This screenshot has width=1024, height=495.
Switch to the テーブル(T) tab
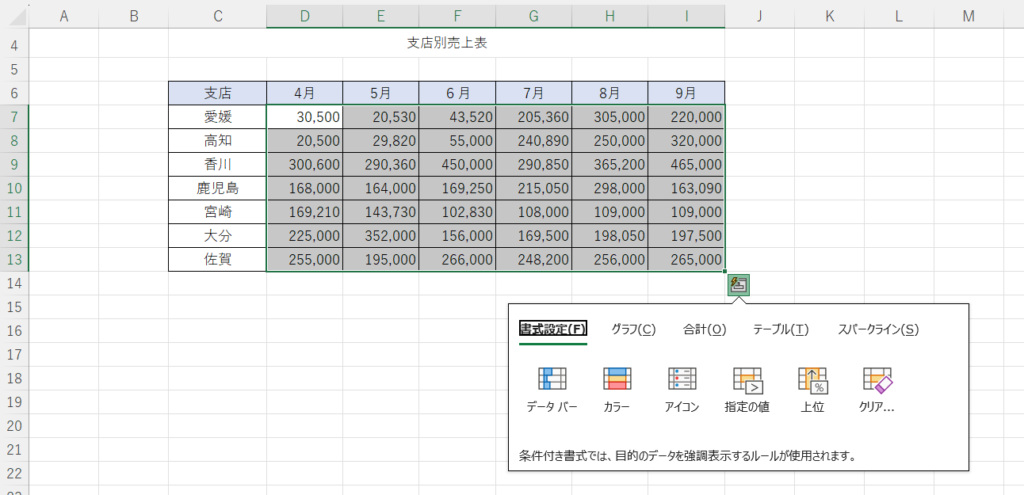click(780, 329)
